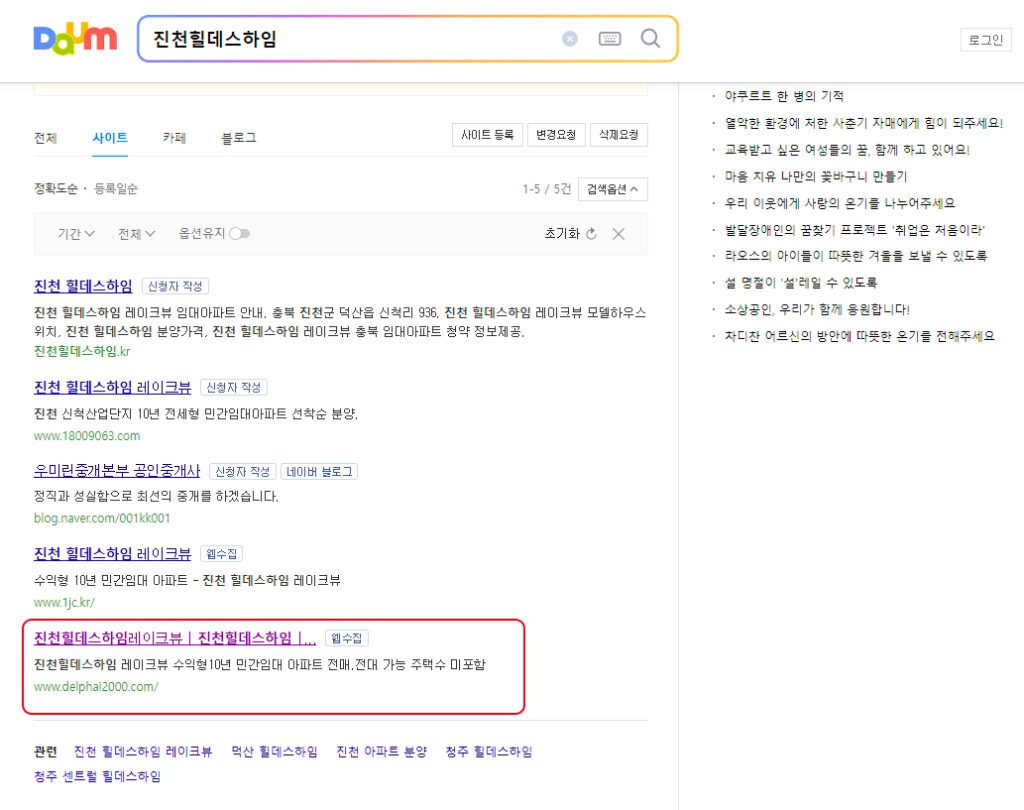Screen dimensions: 1024x810
Task: Switch to the 카페 tab
Action: pos(174,138)
